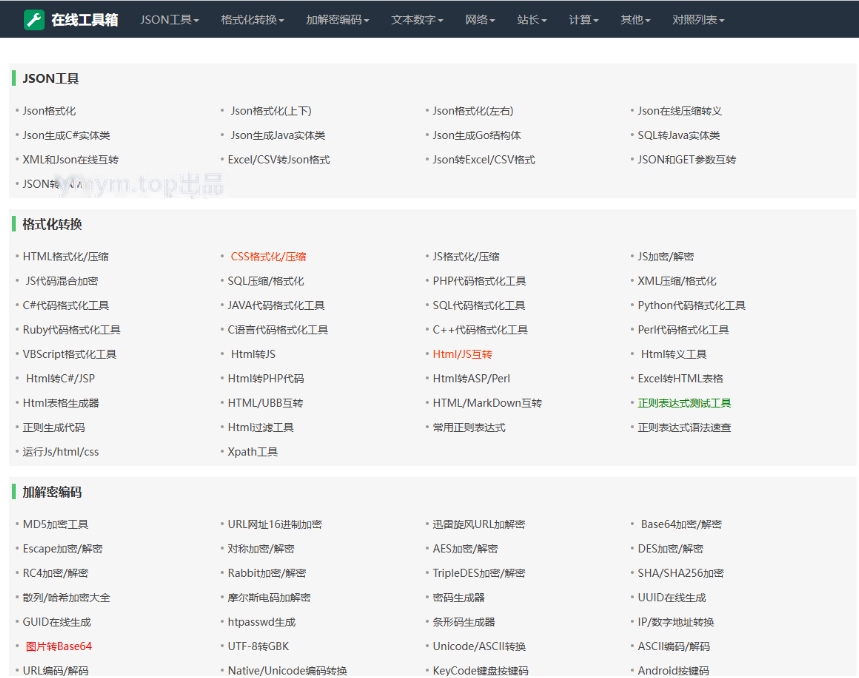Go to Excel转HTML表格 tool
The image size is (859, 678).
point(680,378)
